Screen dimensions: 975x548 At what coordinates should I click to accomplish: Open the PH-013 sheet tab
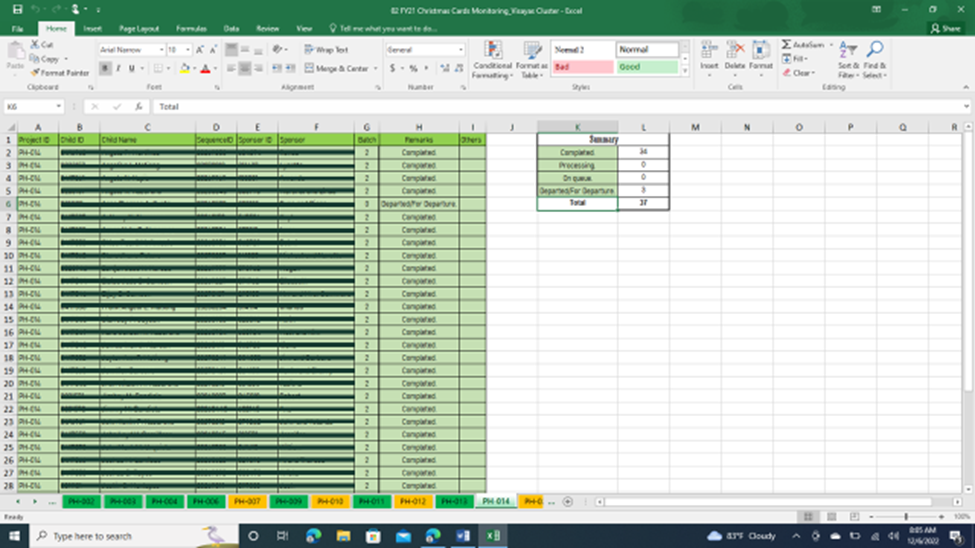pyautogui.click(x=455, y=501)
